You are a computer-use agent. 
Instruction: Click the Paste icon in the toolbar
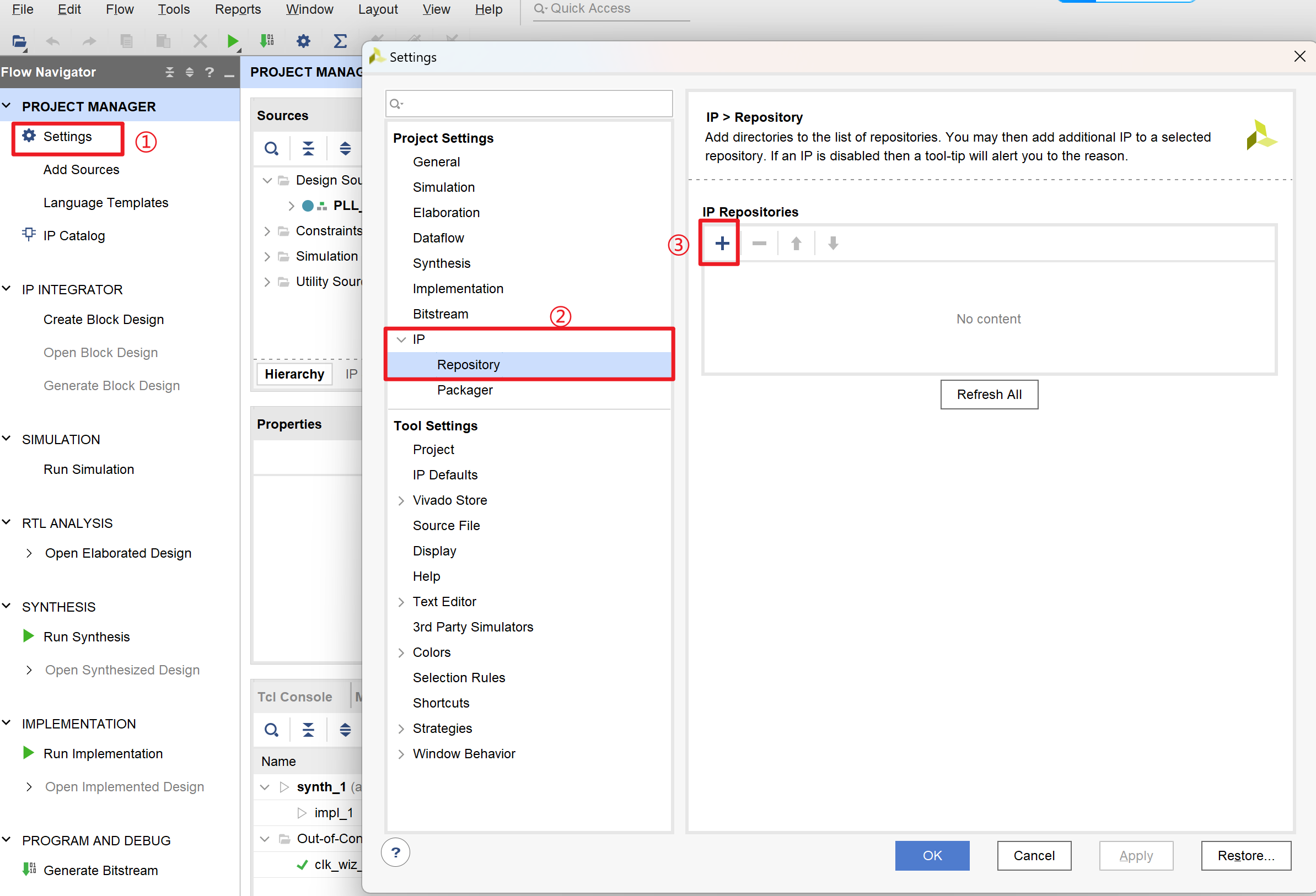(x=163, y=41)
